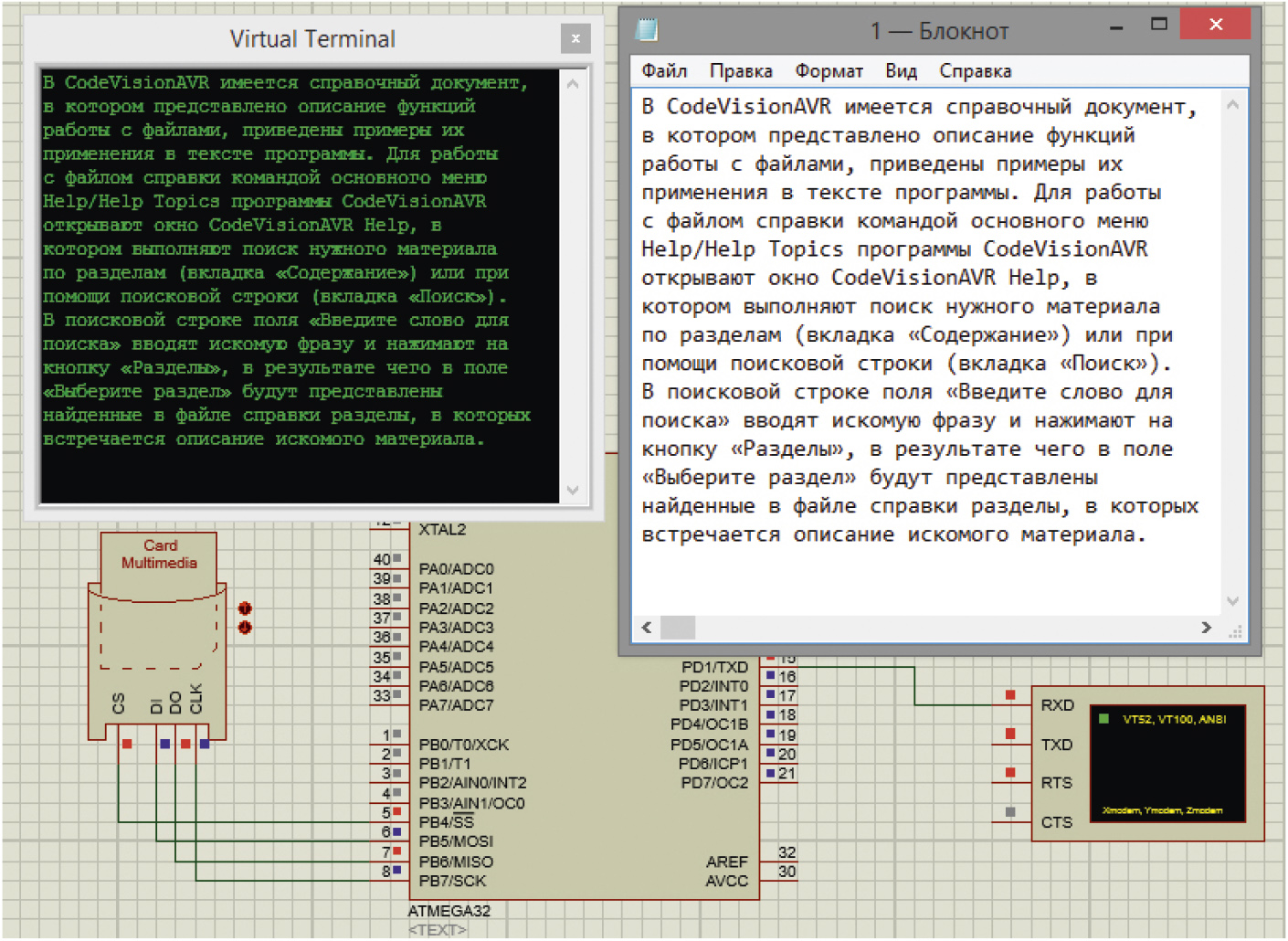This screenshot has width=1288, height=941.
Task: Close the Notepad window
Action: [1215, 25]
